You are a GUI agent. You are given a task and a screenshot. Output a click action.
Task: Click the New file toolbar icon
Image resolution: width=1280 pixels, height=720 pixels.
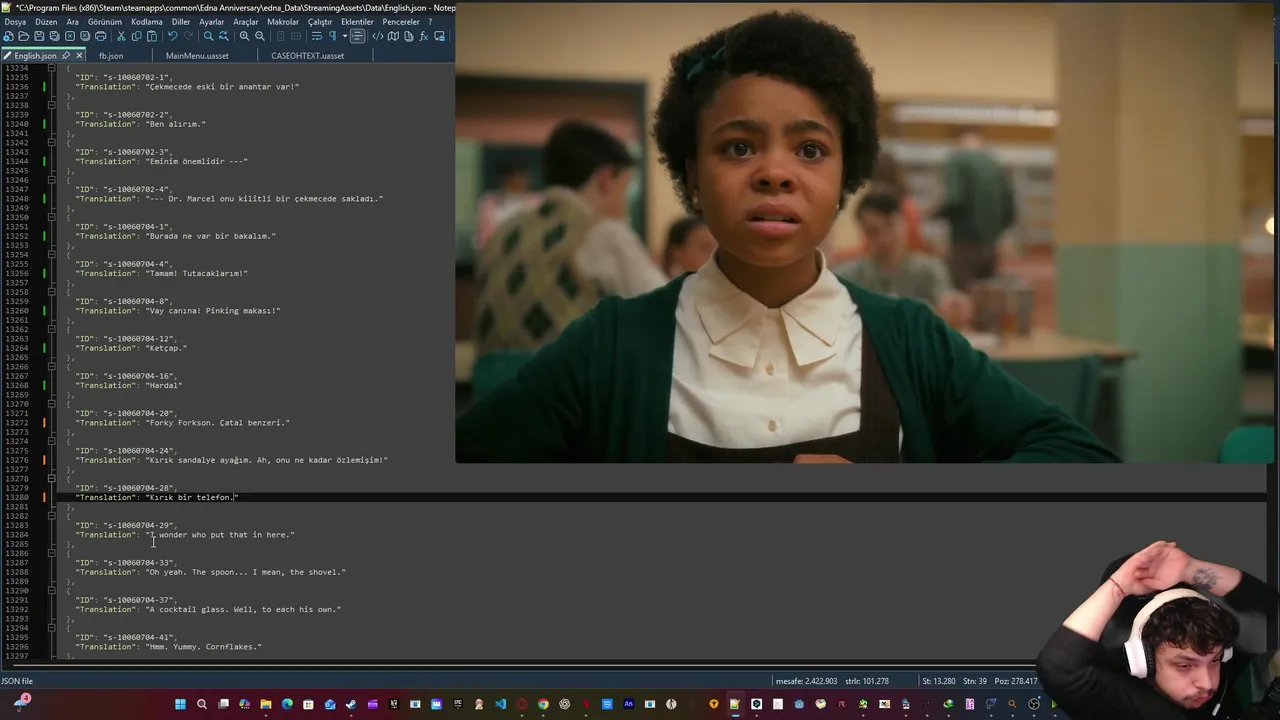pos(8,36)
